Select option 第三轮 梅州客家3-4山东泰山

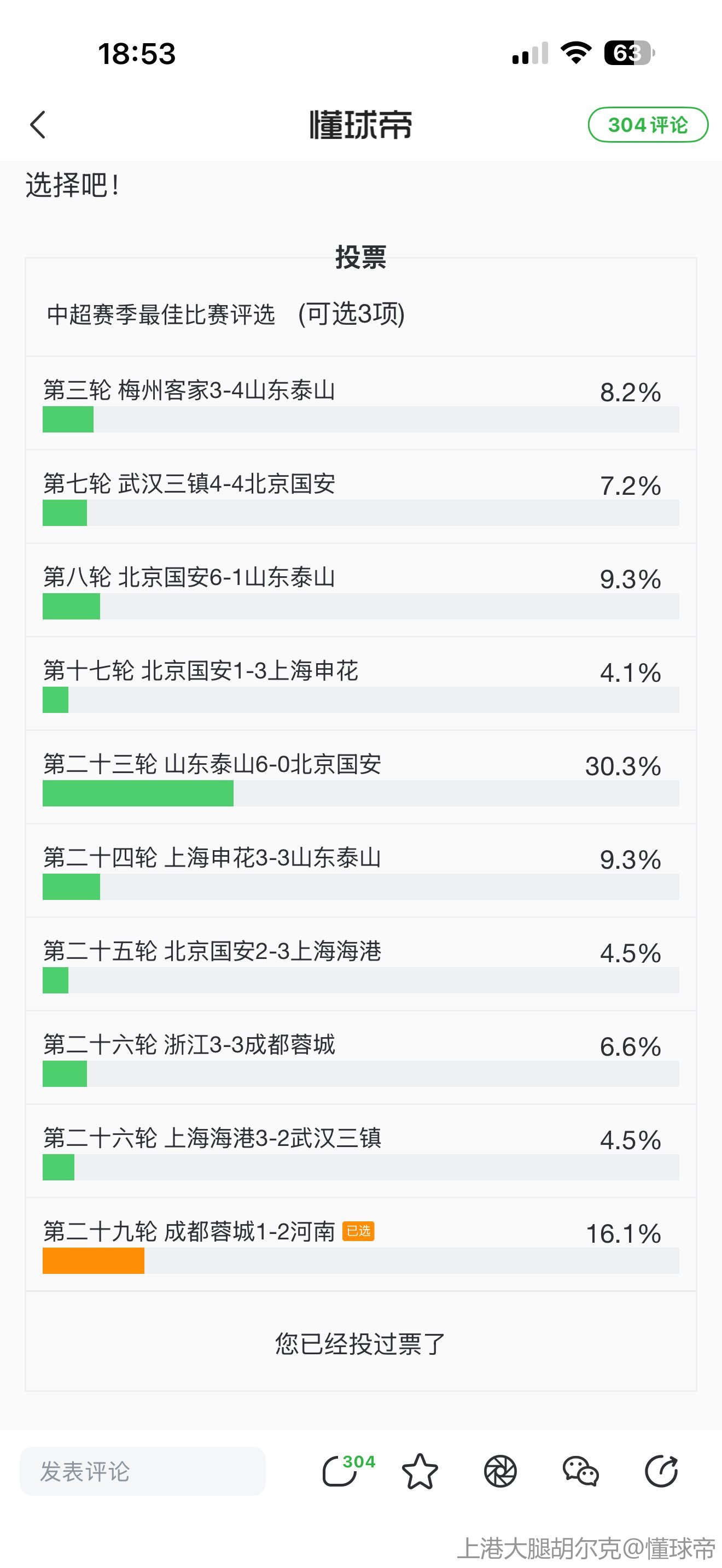189,390
